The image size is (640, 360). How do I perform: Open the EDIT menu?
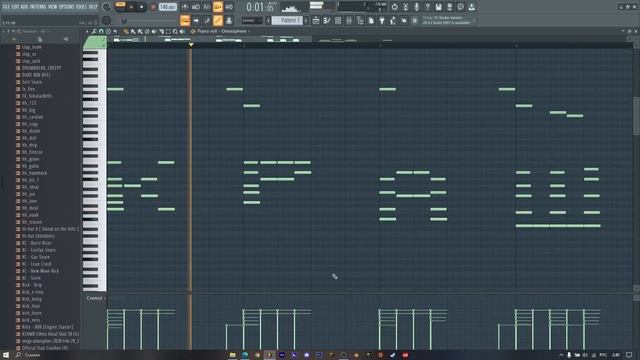point(16,7)
